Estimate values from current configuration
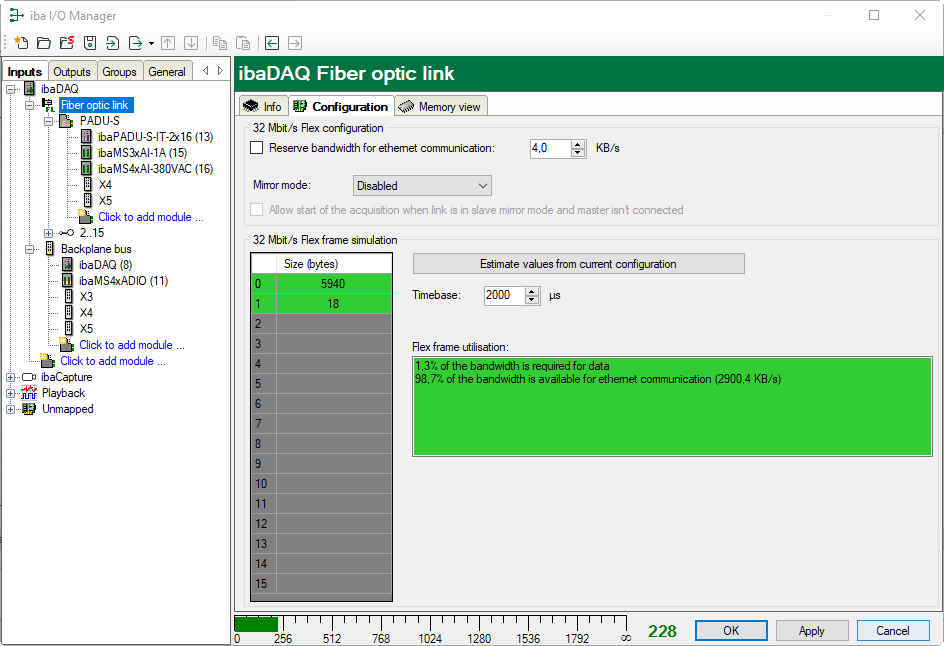 578,264
